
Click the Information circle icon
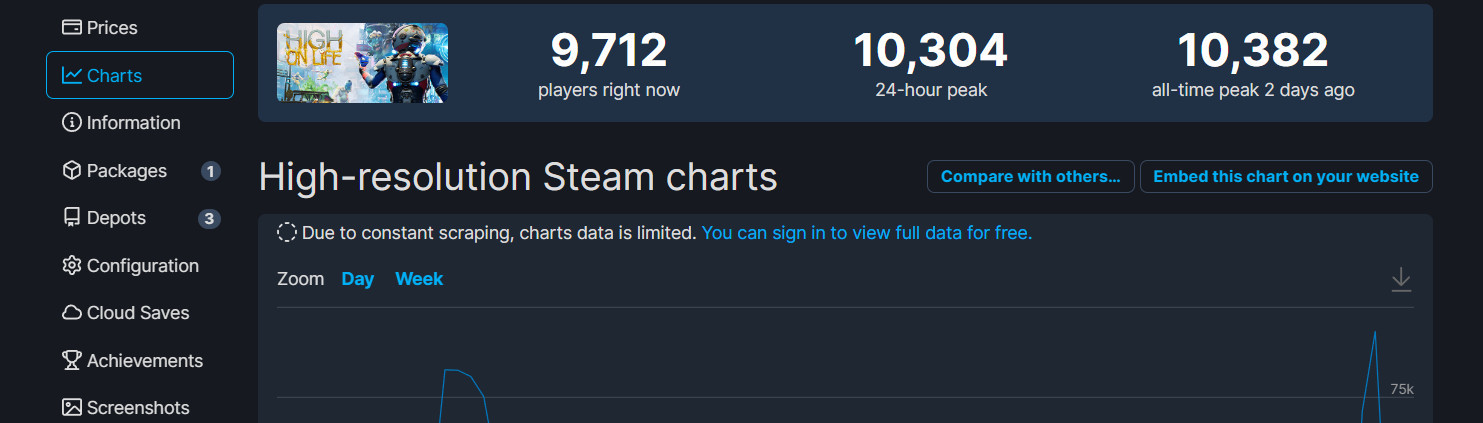coord(72,123)
